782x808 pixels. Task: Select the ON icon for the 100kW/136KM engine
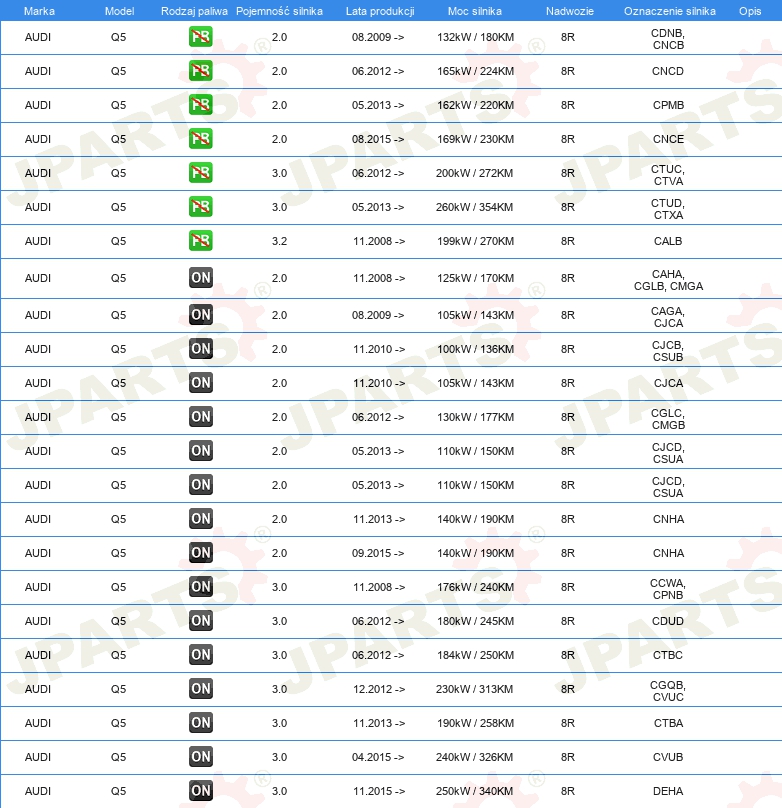200,349
